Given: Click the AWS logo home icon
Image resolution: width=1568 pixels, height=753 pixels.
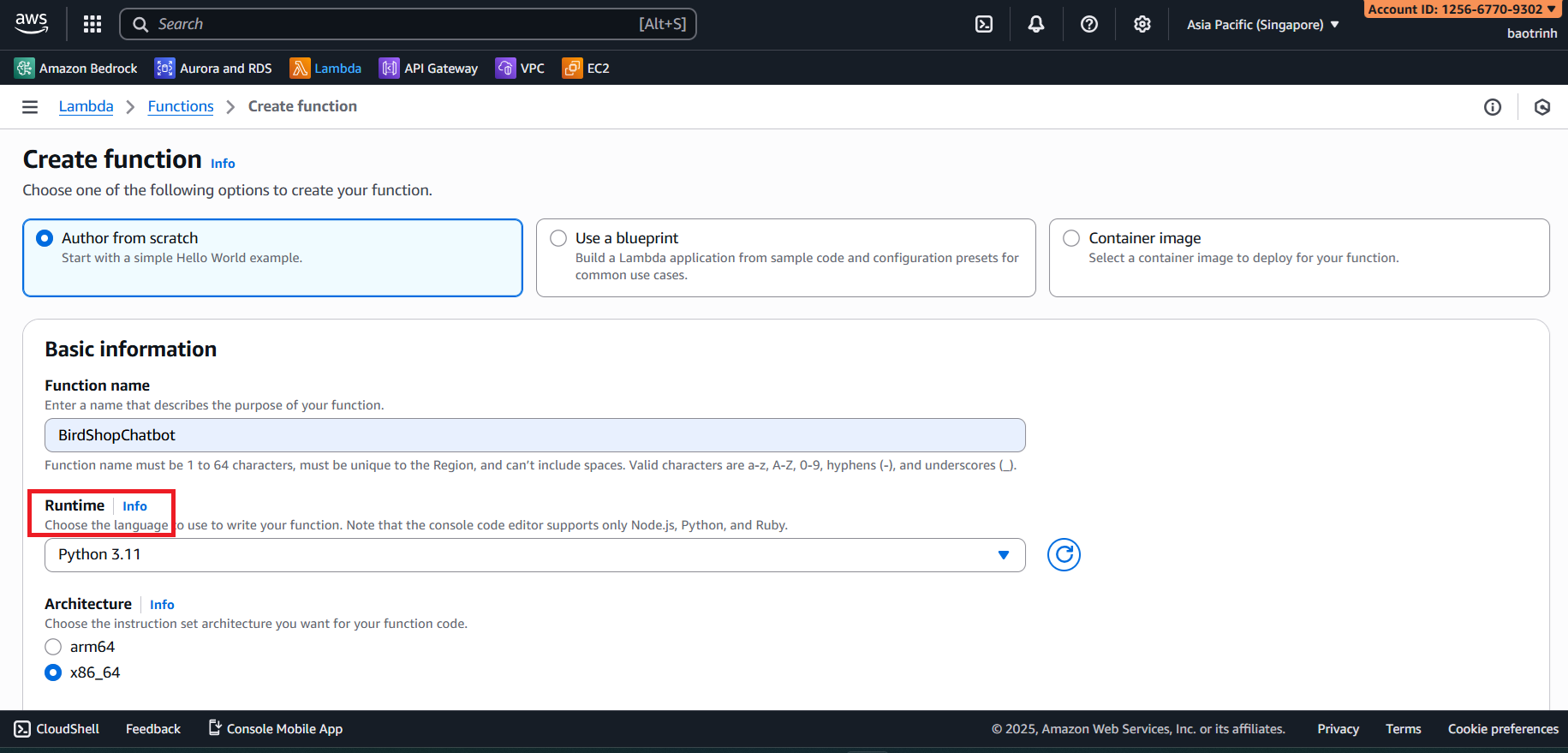Looking at the screenshot, I should pyautogui.click(x=32, y=23).
